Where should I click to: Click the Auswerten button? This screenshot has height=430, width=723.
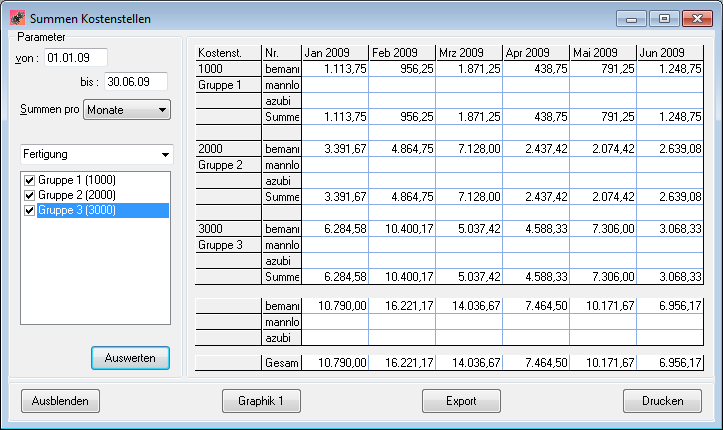[x=130, y=357]
